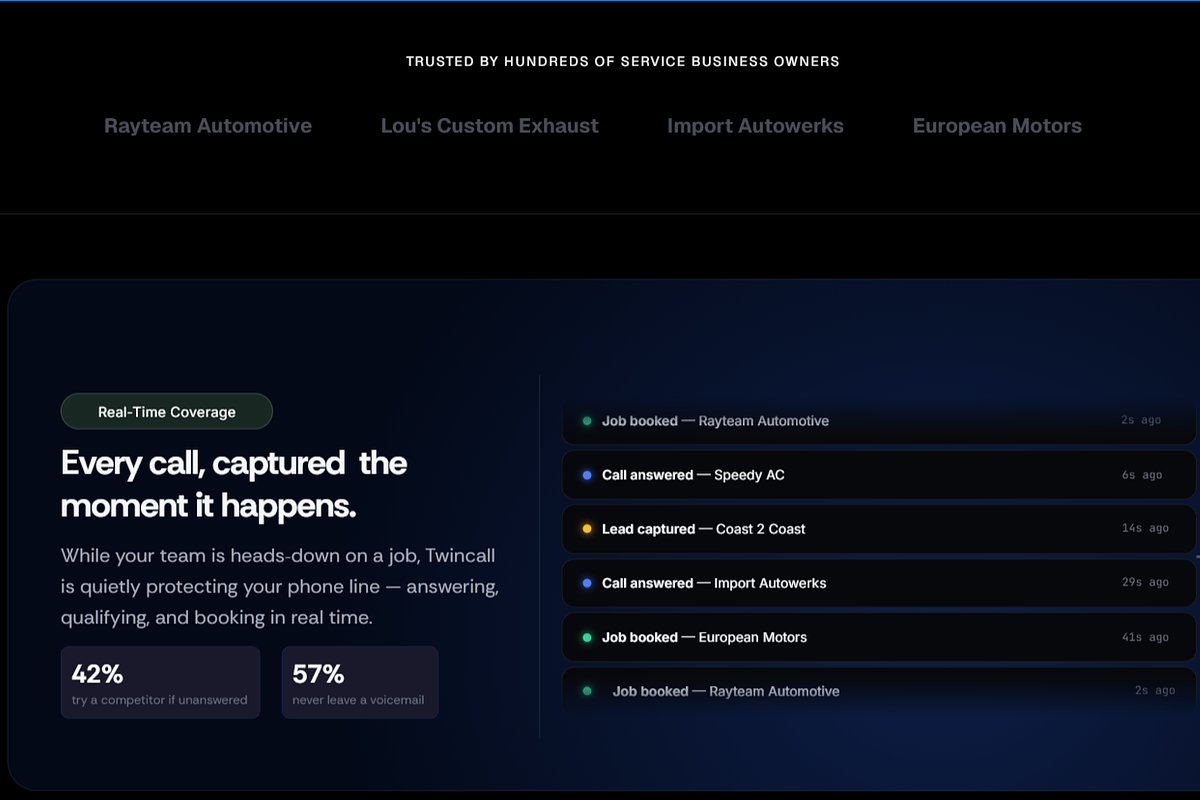Image resolution: width=1200 pixels, height=800 pixels.
Task: Click 'try a competitor if unanswered' caption
Action: point(159,700)
